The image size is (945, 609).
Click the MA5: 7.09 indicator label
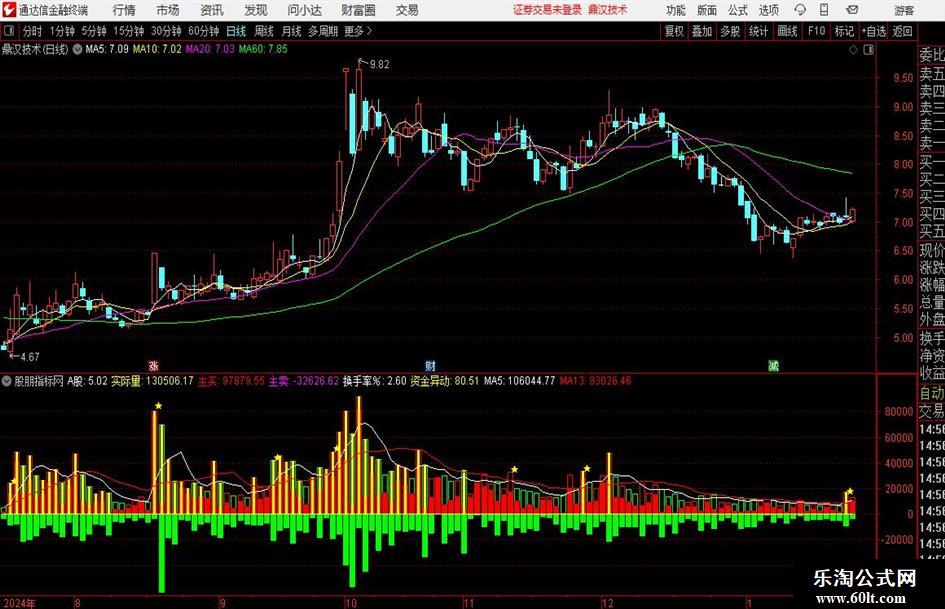[107, 49]
